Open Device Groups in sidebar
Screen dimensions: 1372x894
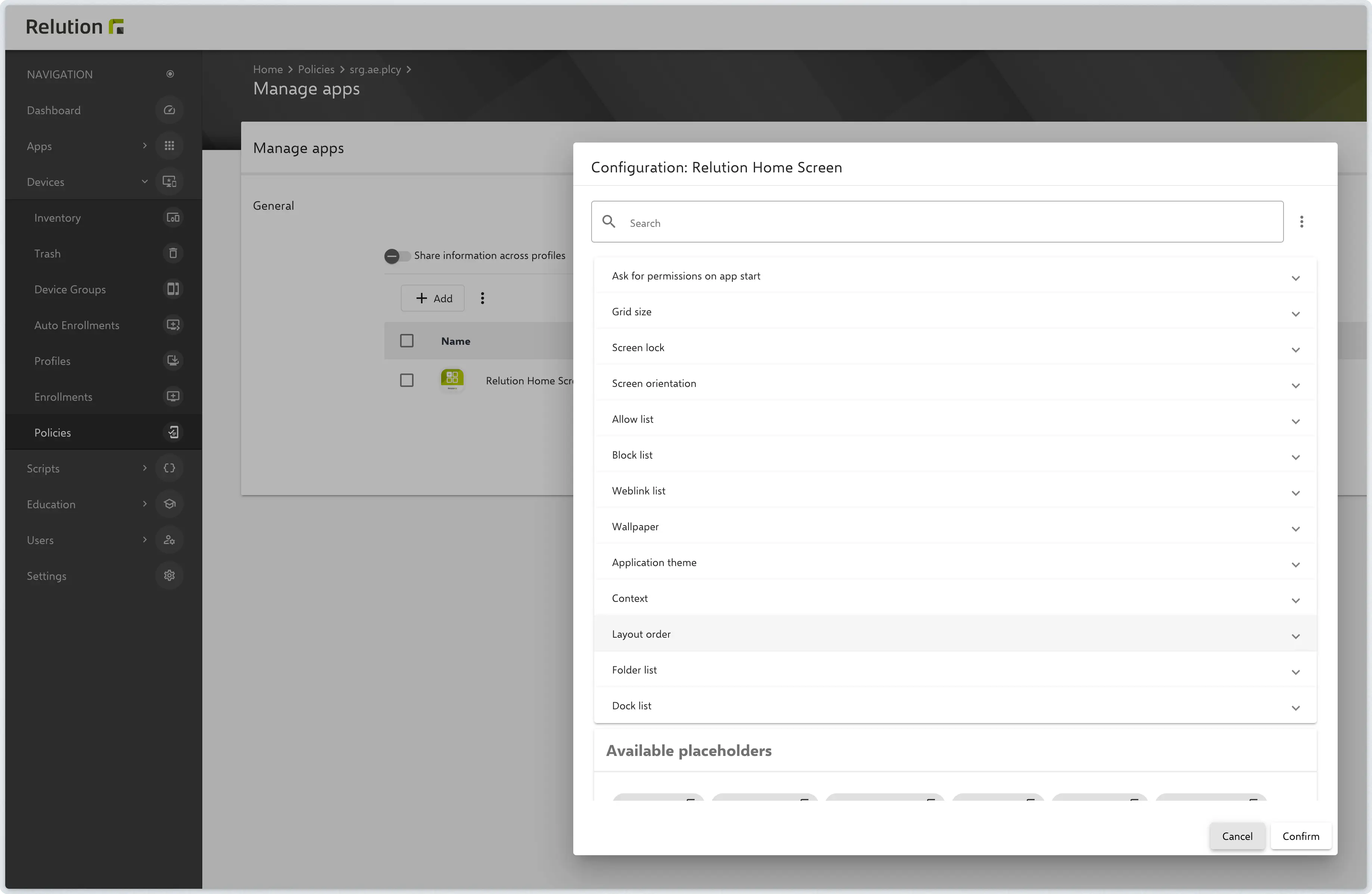click(70, 289)
